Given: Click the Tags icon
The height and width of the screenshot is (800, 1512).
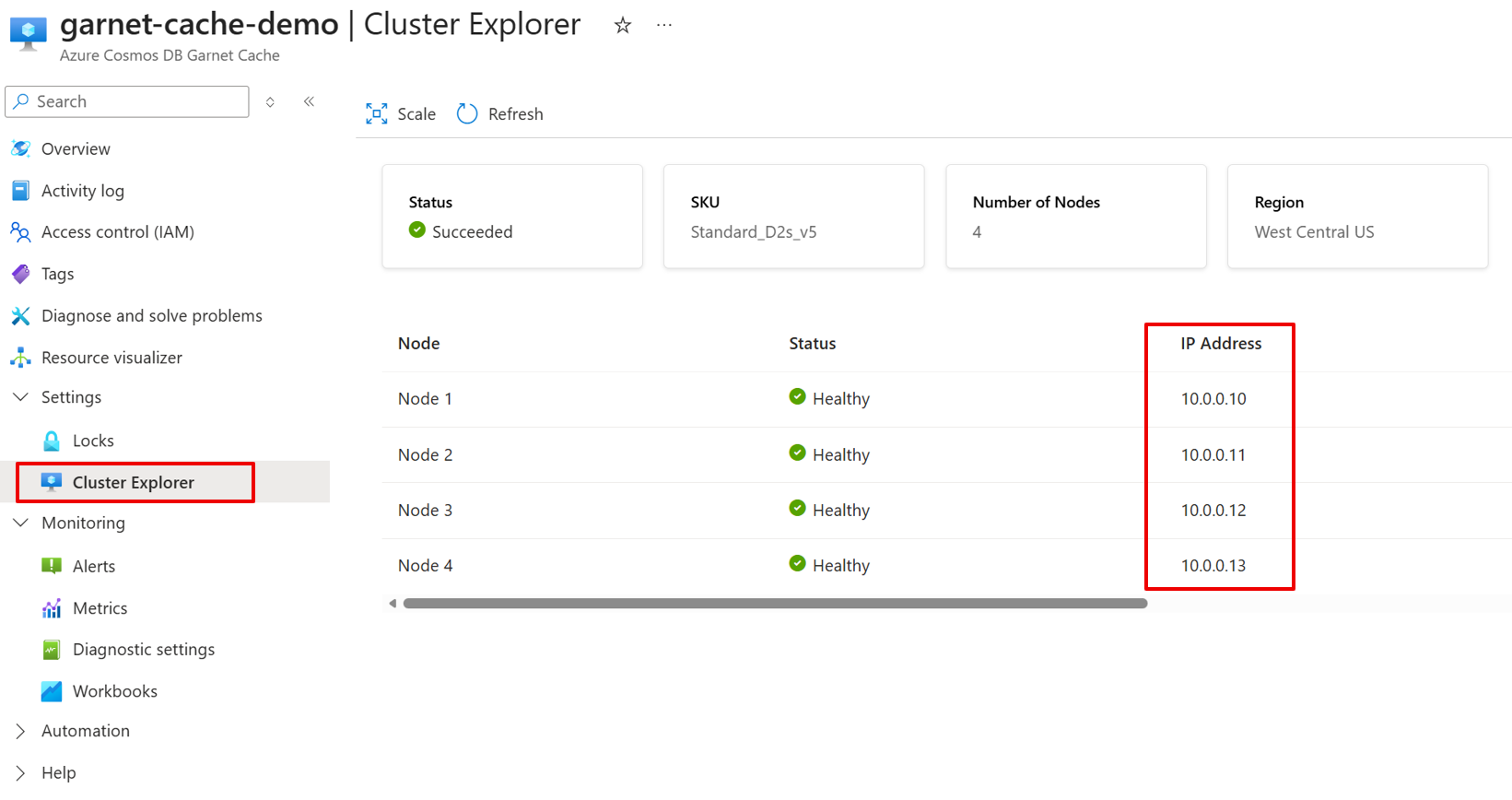Looking at the screenshot, I should [x=20, y=274].
